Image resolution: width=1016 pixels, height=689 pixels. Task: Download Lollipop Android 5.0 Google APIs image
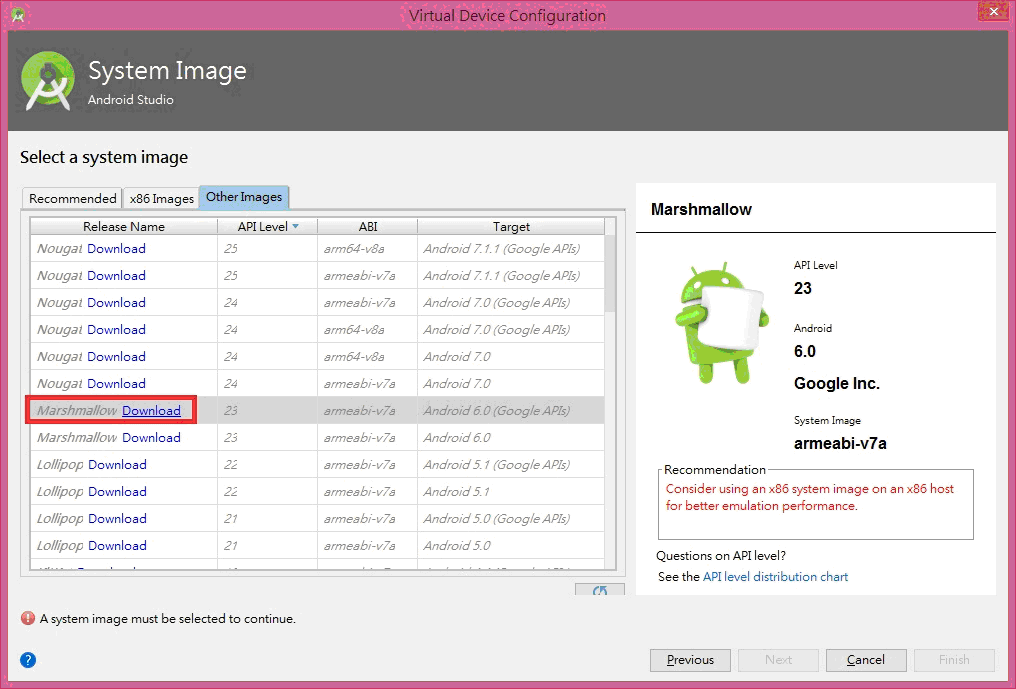coord(117,519)
